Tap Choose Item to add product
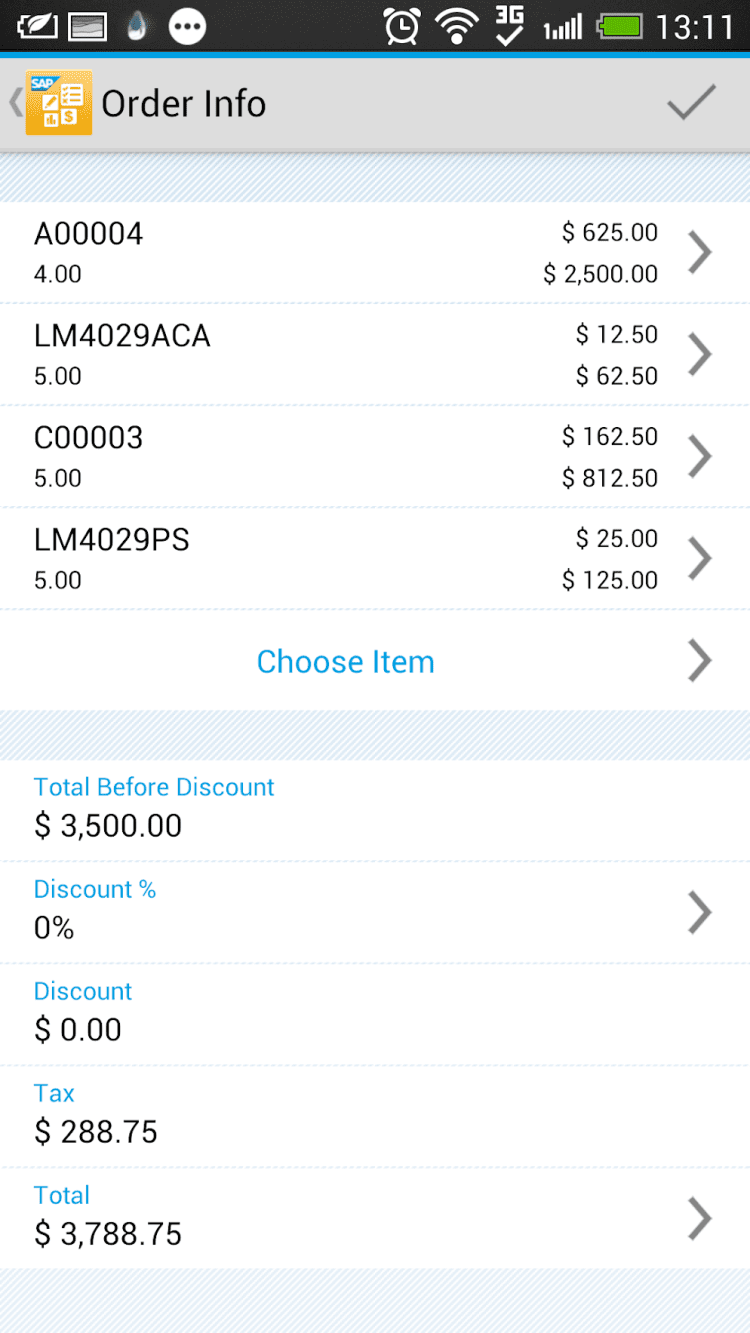Screen dimensions: 750x1333 pyautogui.click(x=346, y=661)
